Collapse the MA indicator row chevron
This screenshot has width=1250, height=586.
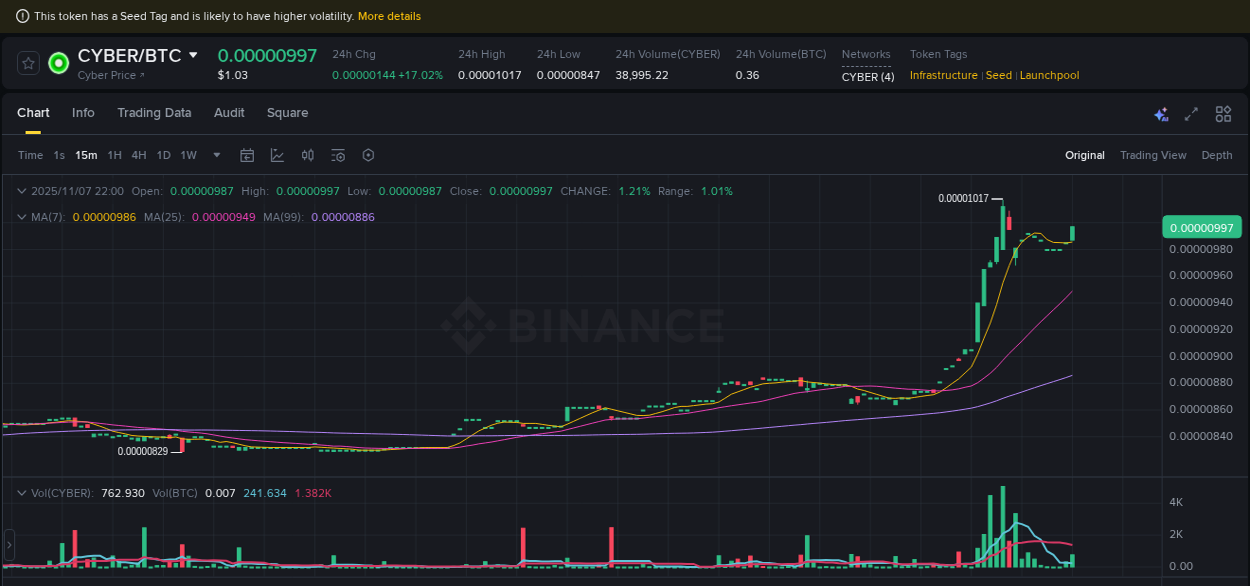(x=21, y=216)
